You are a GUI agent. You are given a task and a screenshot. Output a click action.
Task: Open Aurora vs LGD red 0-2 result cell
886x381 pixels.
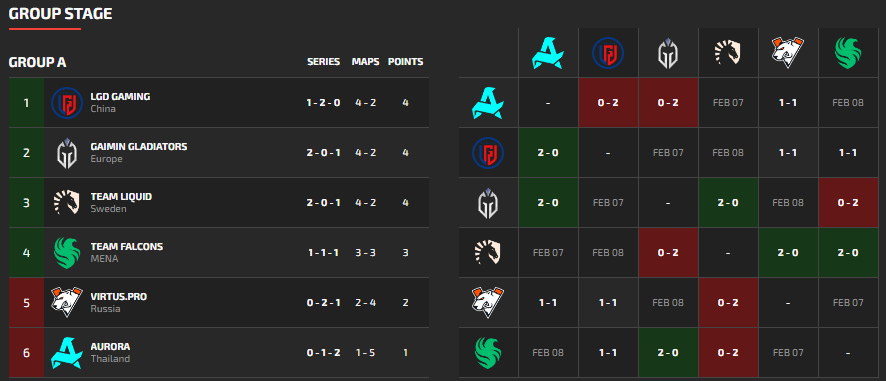click(x=608, y=103)
